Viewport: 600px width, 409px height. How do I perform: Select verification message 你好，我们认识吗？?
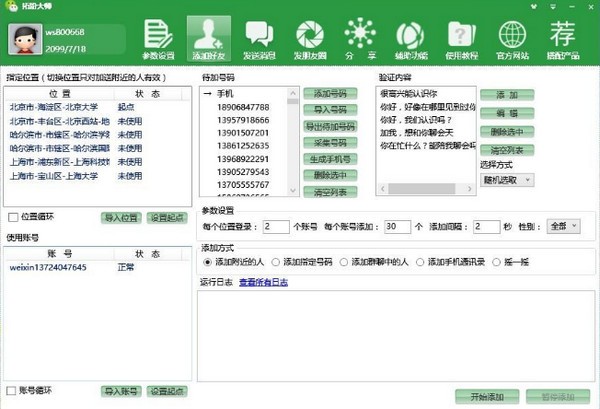pyautogui.click(x=416, y=120)
